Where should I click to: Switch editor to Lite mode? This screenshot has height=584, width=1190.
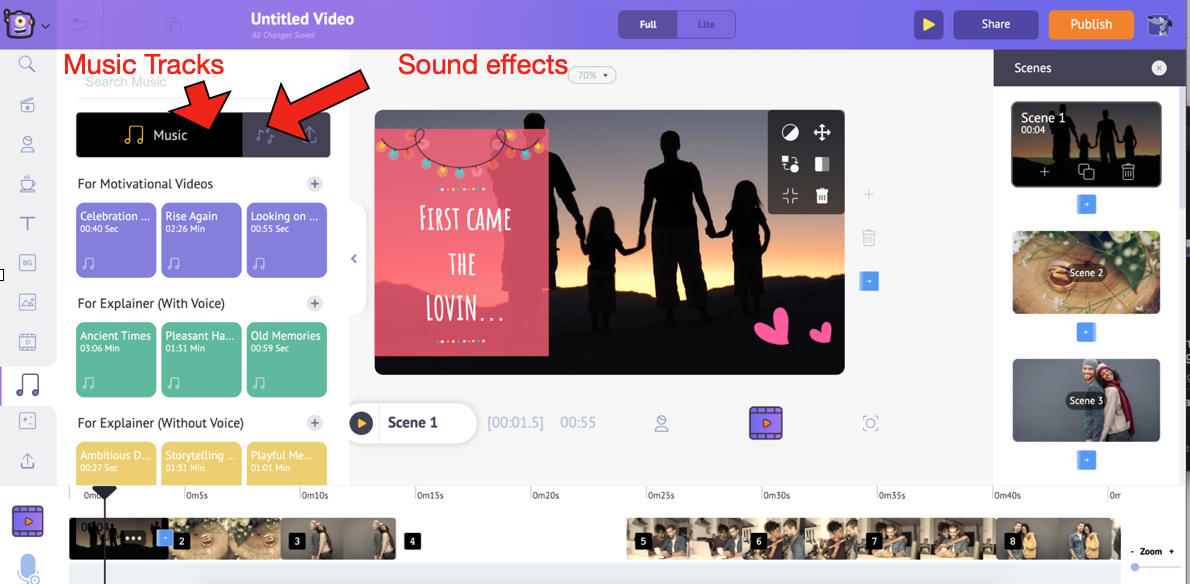click(x=706, y=24)
